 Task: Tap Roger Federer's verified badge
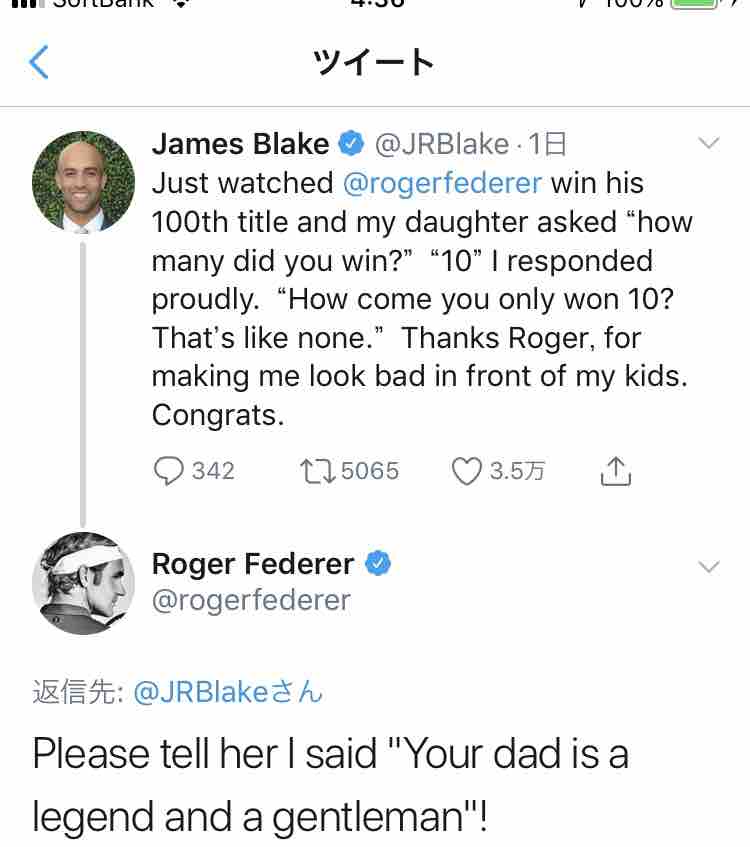pyautogui.click(x=376, y=564)
